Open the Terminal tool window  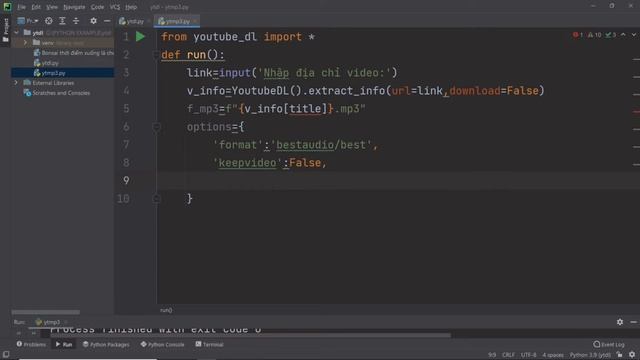point(209,344)
